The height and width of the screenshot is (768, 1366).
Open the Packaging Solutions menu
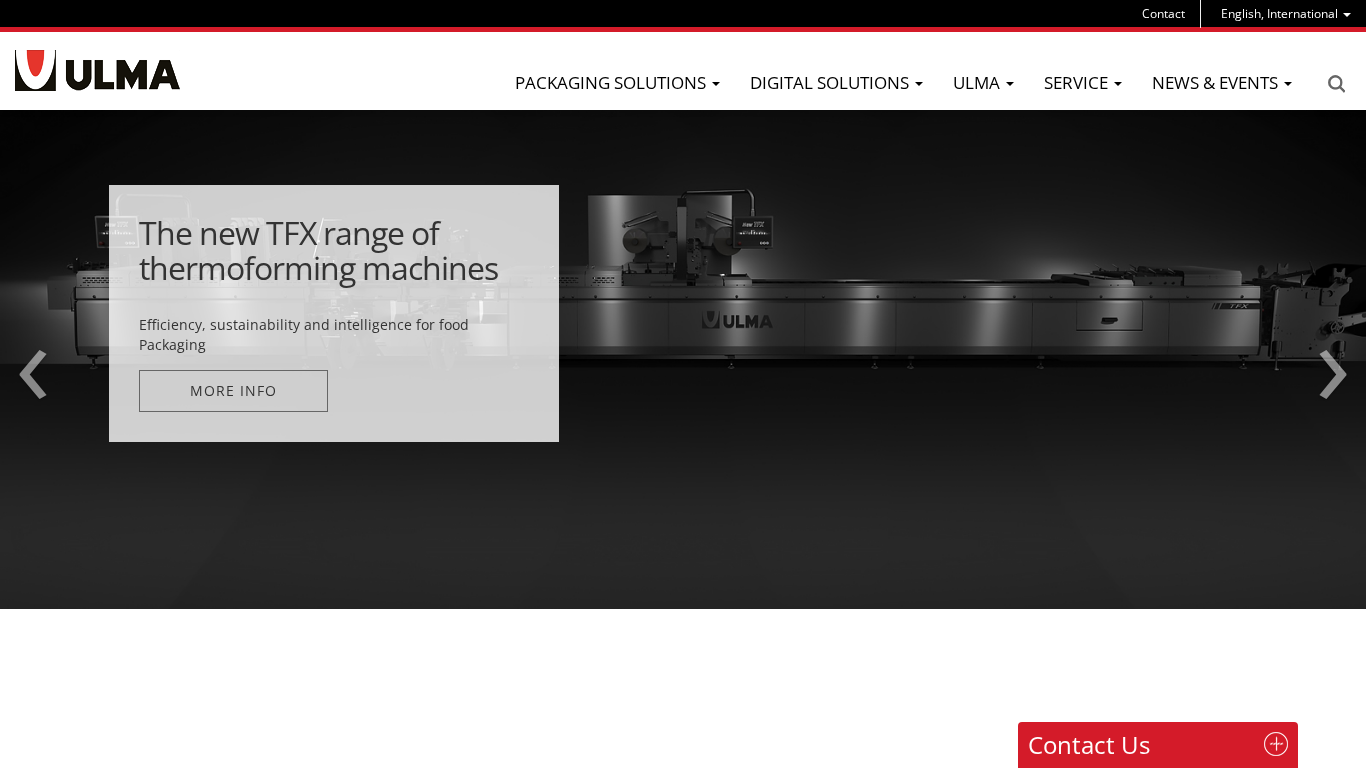617,83
